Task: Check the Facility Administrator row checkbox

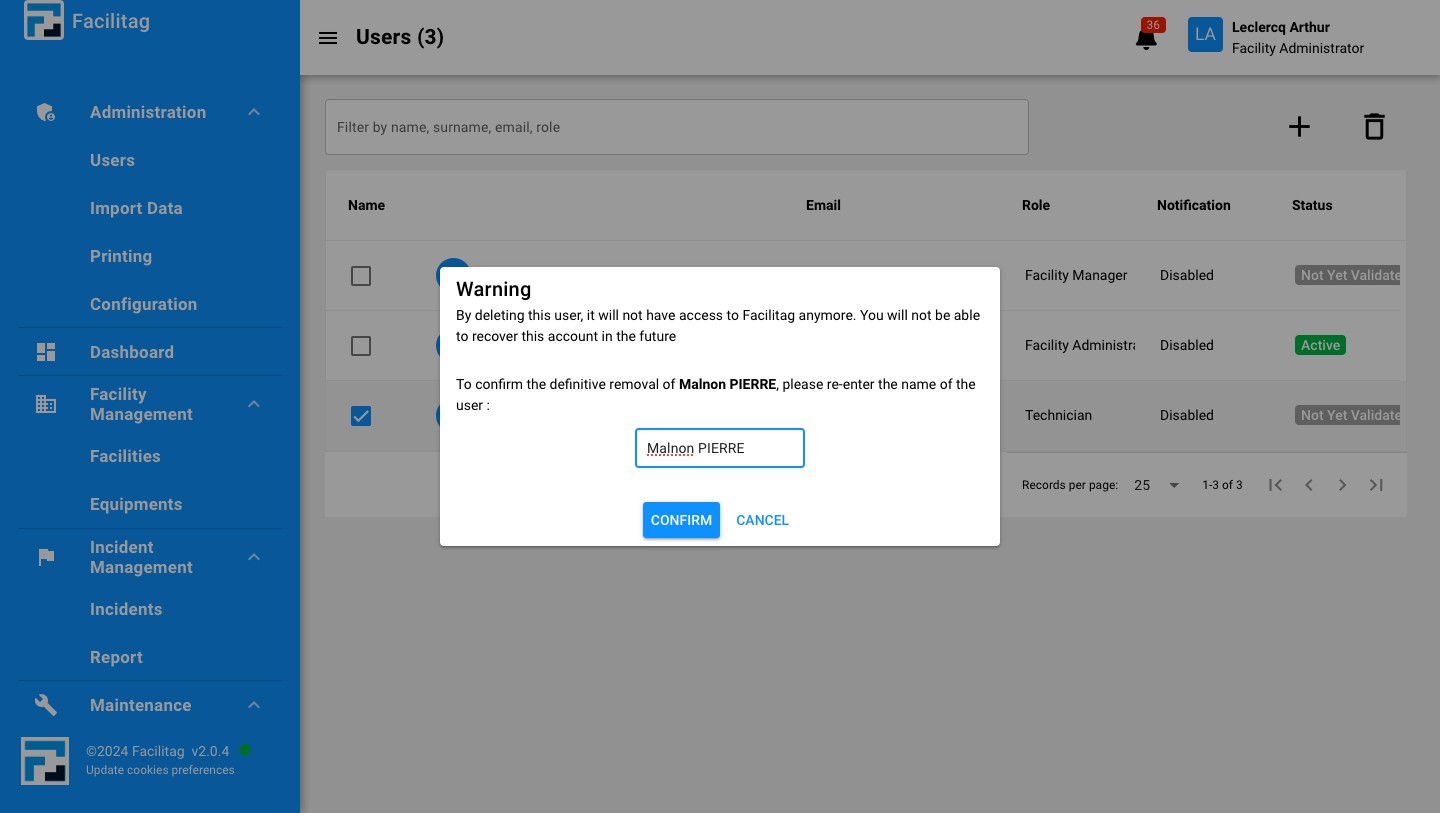Action: 361,346
